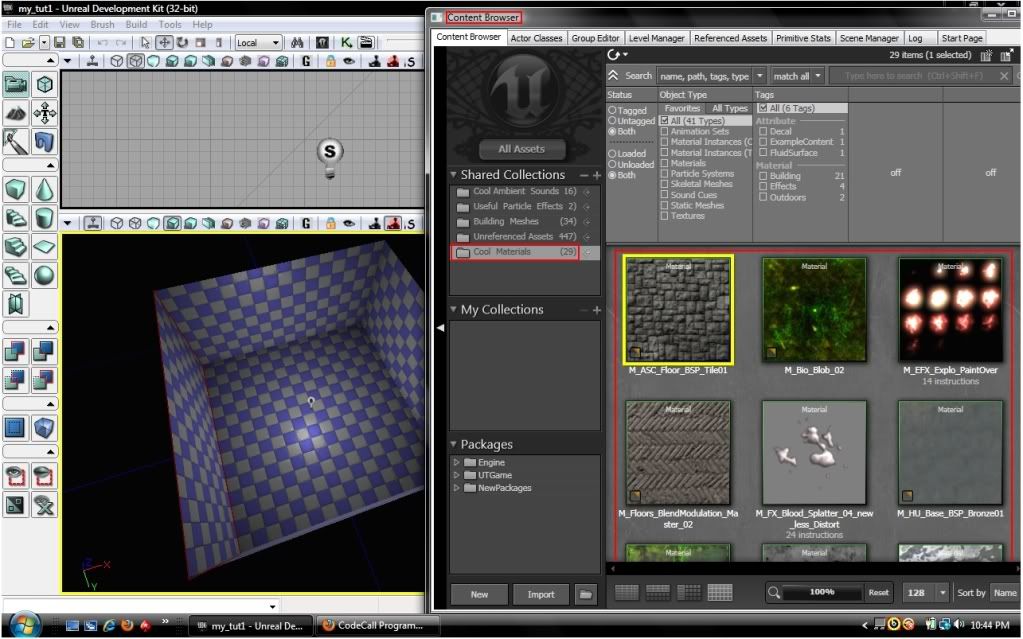The width and height of the screenshot is (1023, 639).
Task: Switch to the Scene Manager tab
Action: (x=869, y=38)
